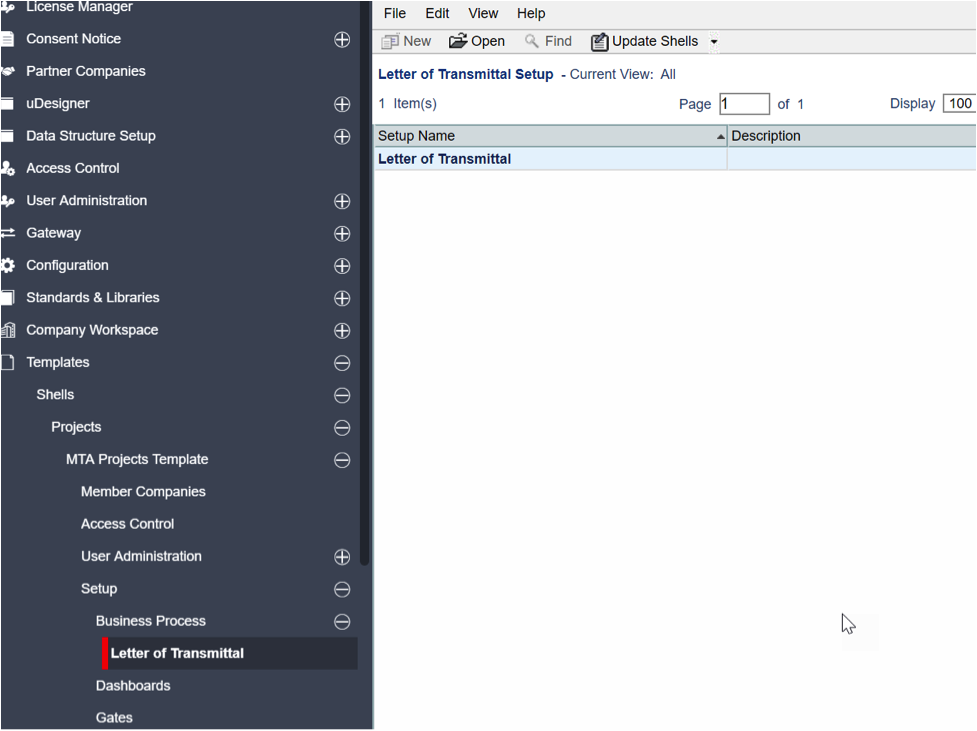977x731 pixels.
Task: Expand the Data Structure Setup node
Action: (x=342, y=136)
